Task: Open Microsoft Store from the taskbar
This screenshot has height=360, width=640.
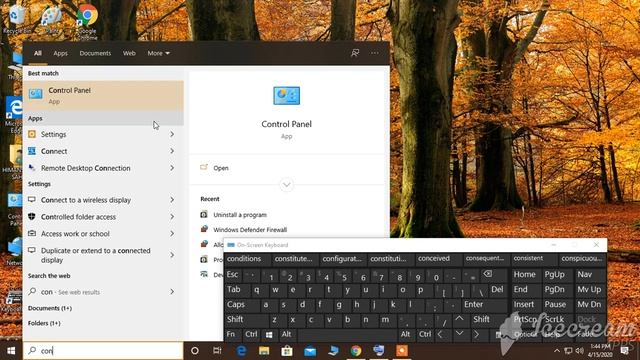Action: (x=287, y=351)
